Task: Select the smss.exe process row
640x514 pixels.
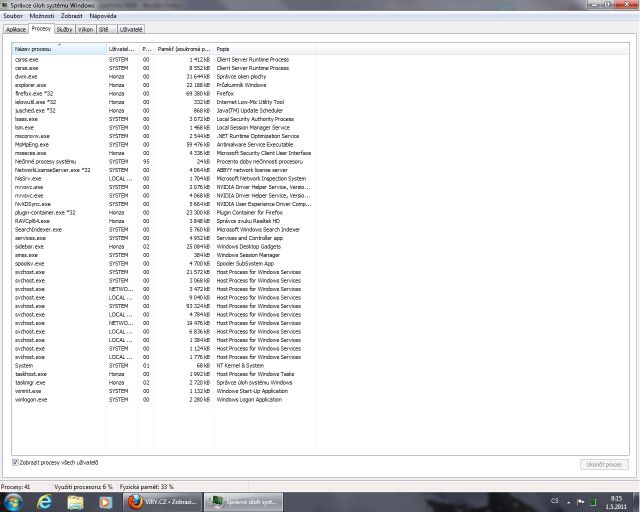Action: tap(163, 255)
